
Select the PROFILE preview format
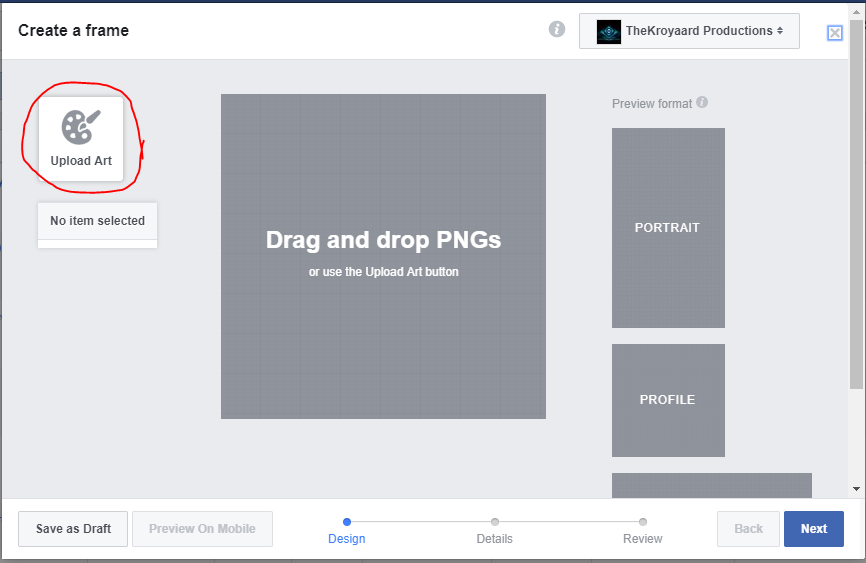pos(668,400)
